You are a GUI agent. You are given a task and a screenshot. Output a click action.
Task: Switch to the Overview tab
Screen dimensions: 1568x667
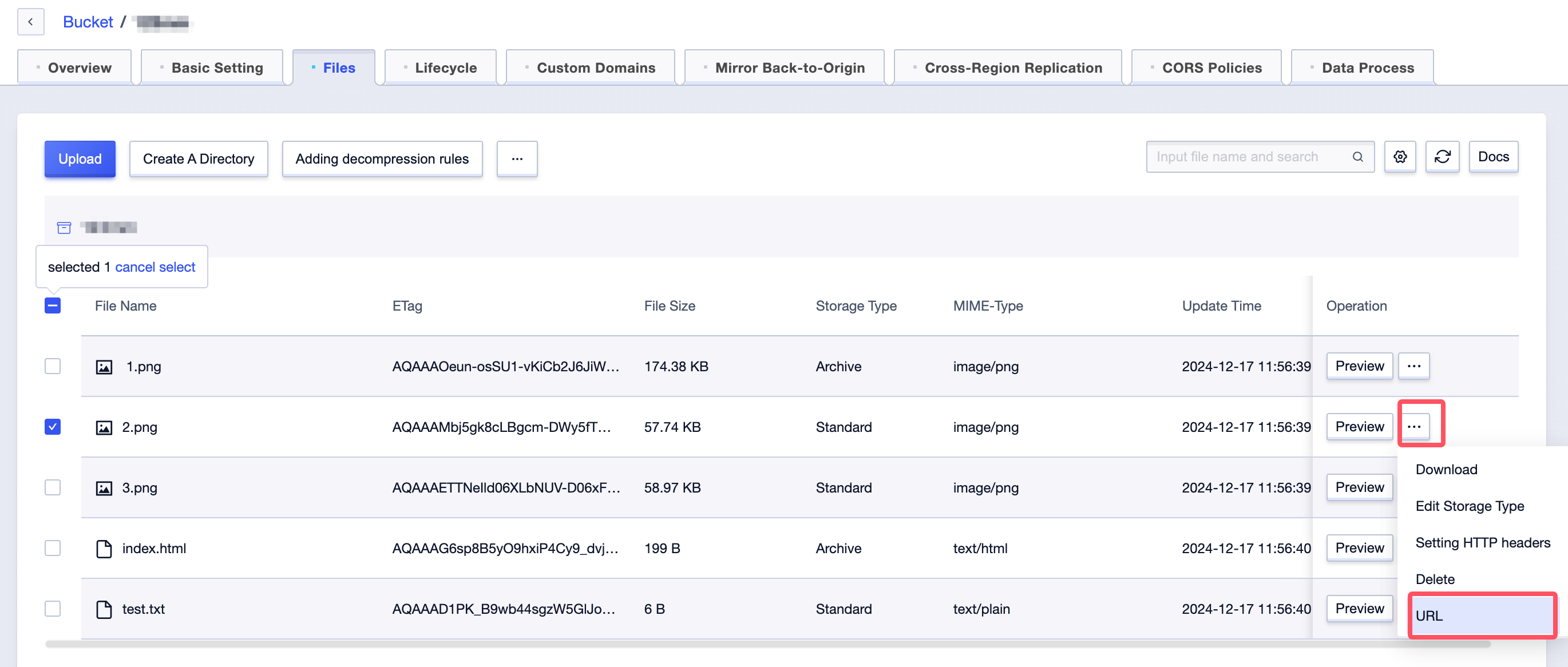coord(74,68)
